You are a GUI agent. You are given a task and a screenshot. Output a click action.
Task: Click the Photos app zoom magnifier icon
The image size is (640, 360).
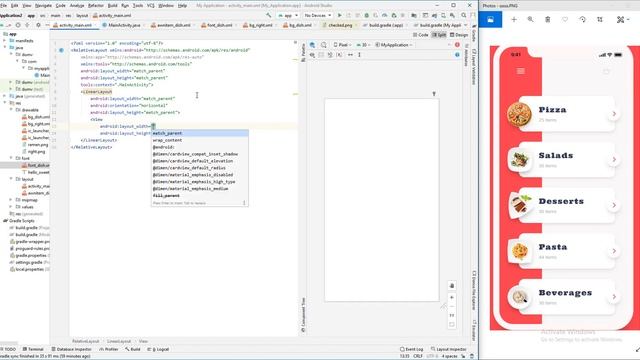tap(530, 20)
